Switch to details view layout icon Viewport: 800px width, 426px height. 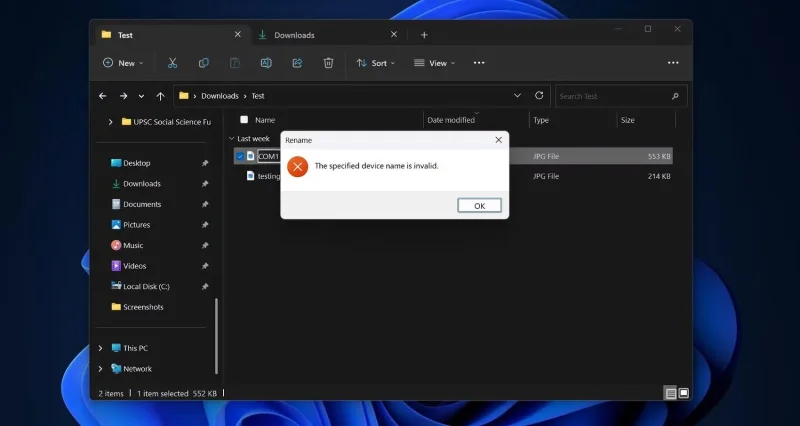coord(670,393)
